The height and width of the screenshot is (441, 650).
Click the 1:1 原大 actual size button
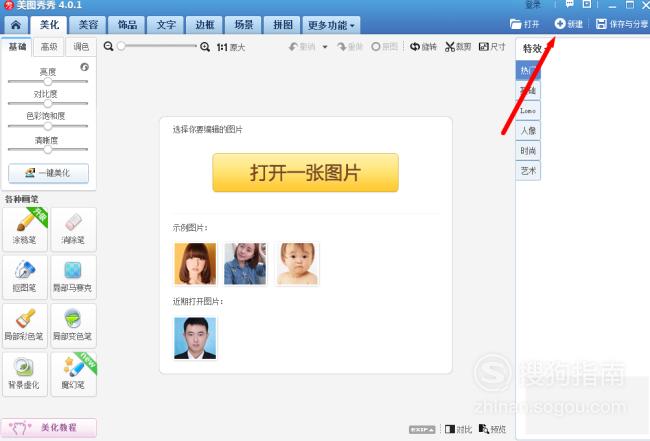231,47
